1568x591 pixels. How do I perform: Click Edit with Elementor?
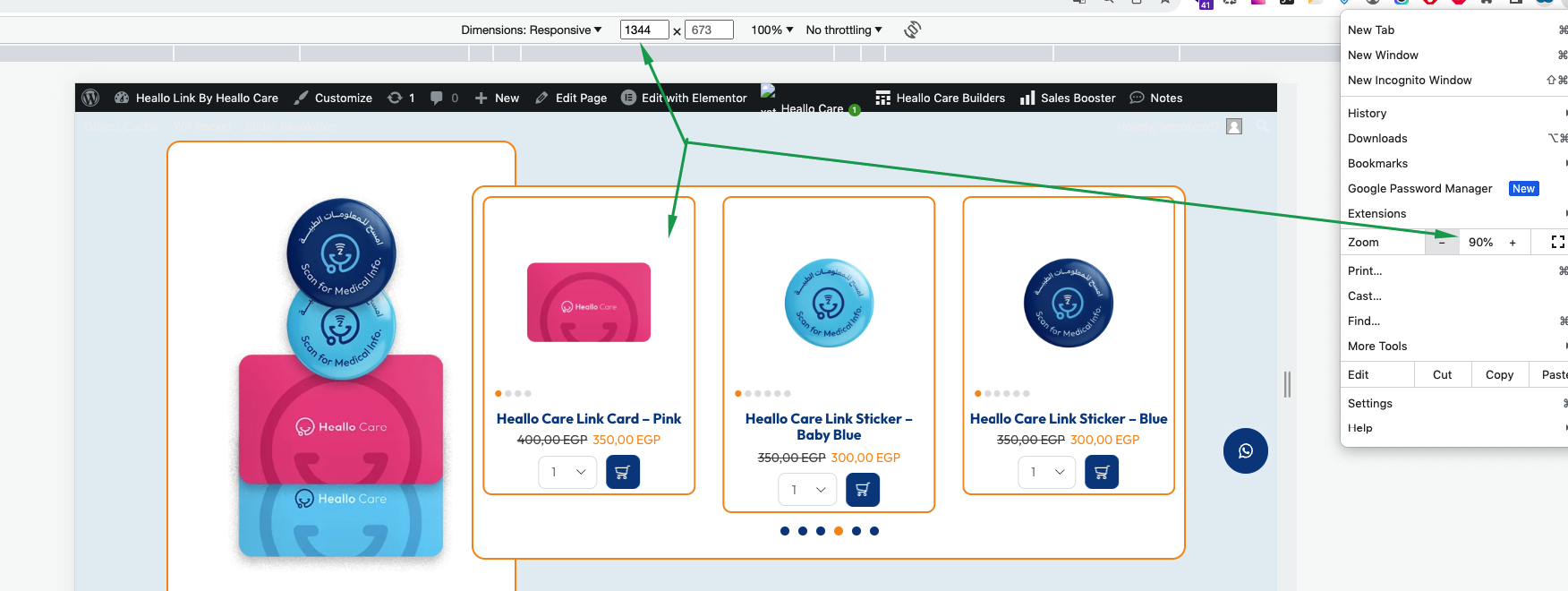[684, 98]
